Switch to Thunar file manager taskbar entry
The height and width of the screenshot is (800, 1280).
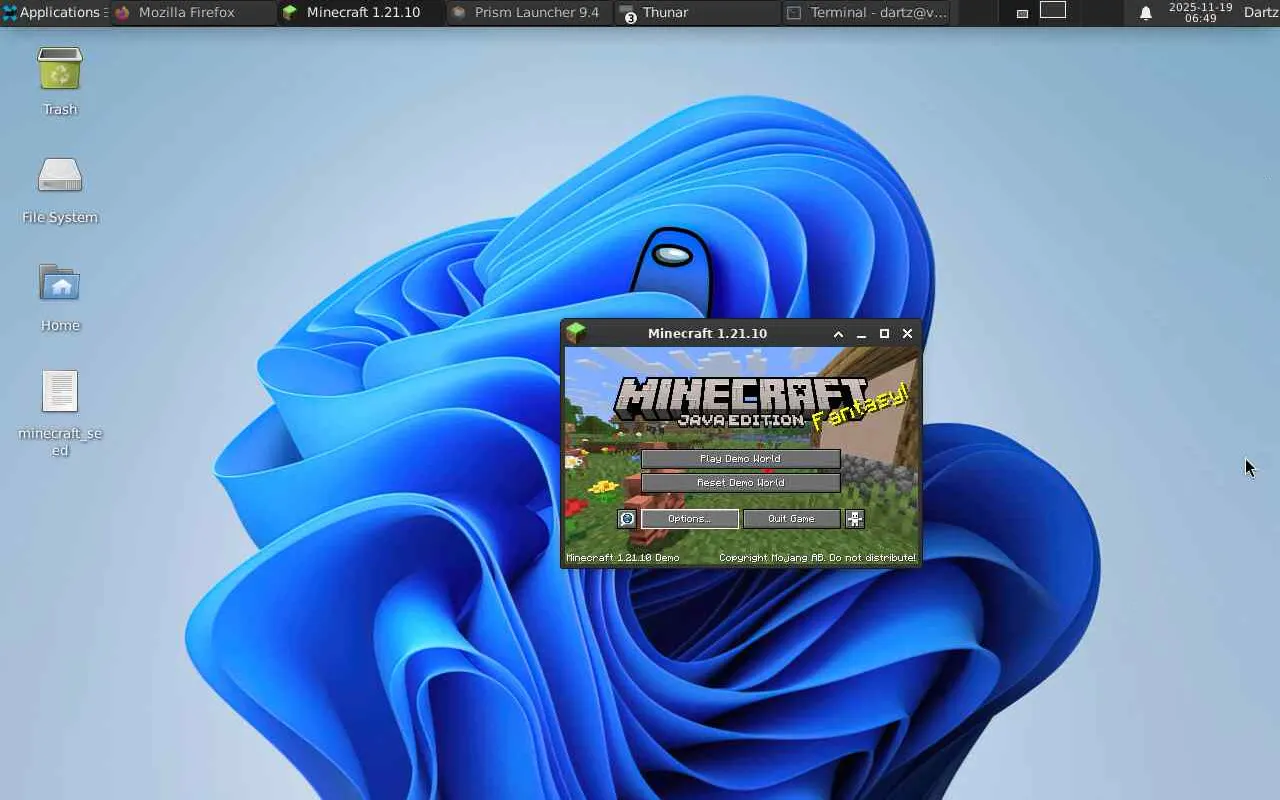pos(697,13)
